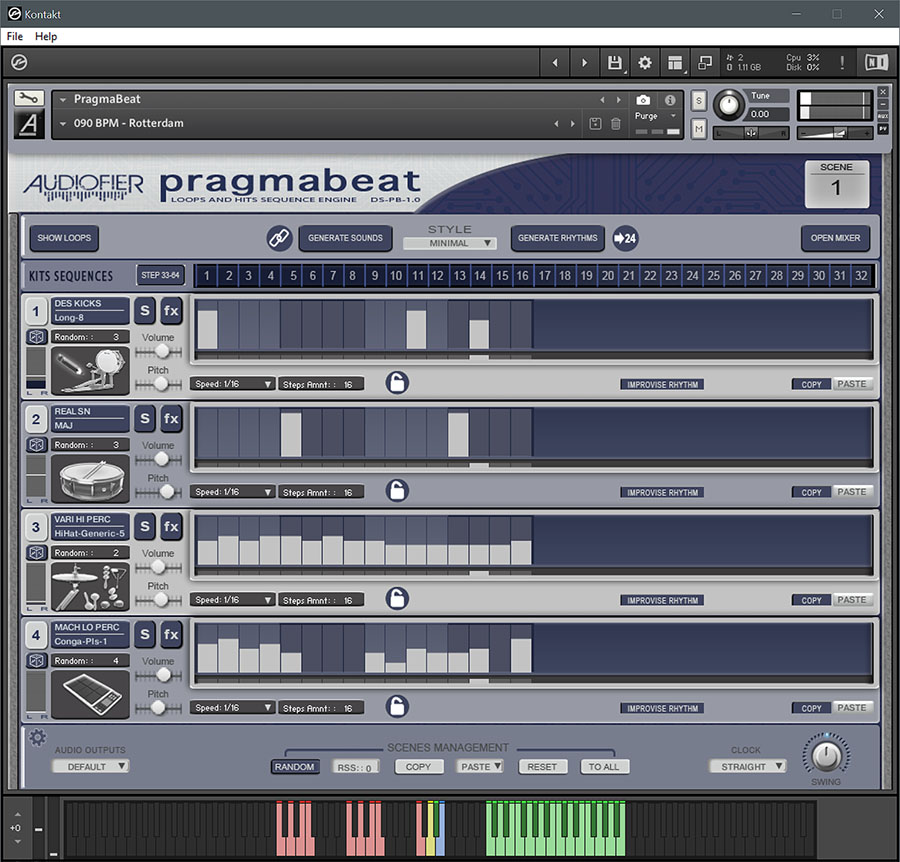
Task: Adjust the SWING knob
Action: click(826, 755)
